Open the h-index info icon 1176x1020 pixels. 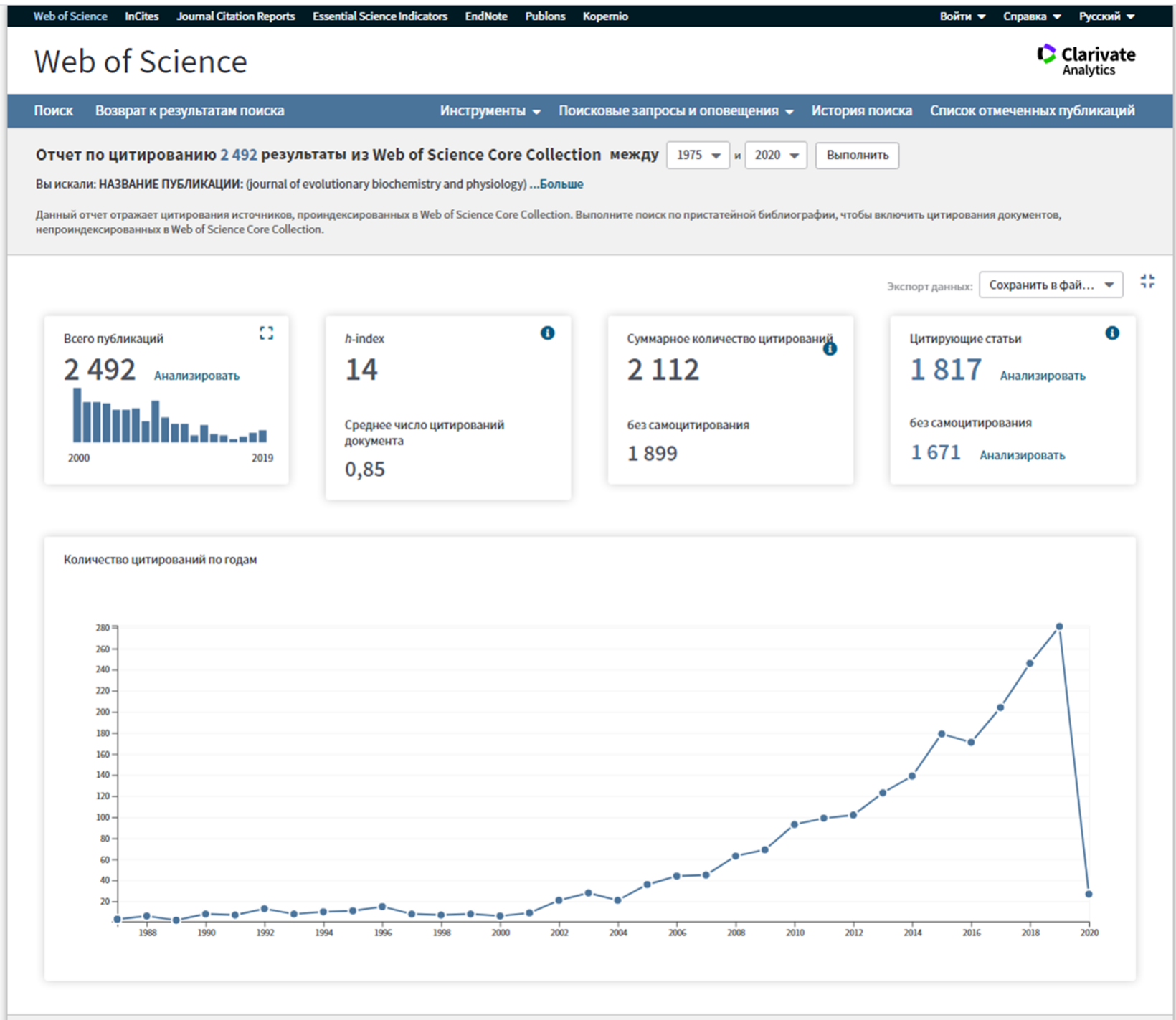click(547, 333)
